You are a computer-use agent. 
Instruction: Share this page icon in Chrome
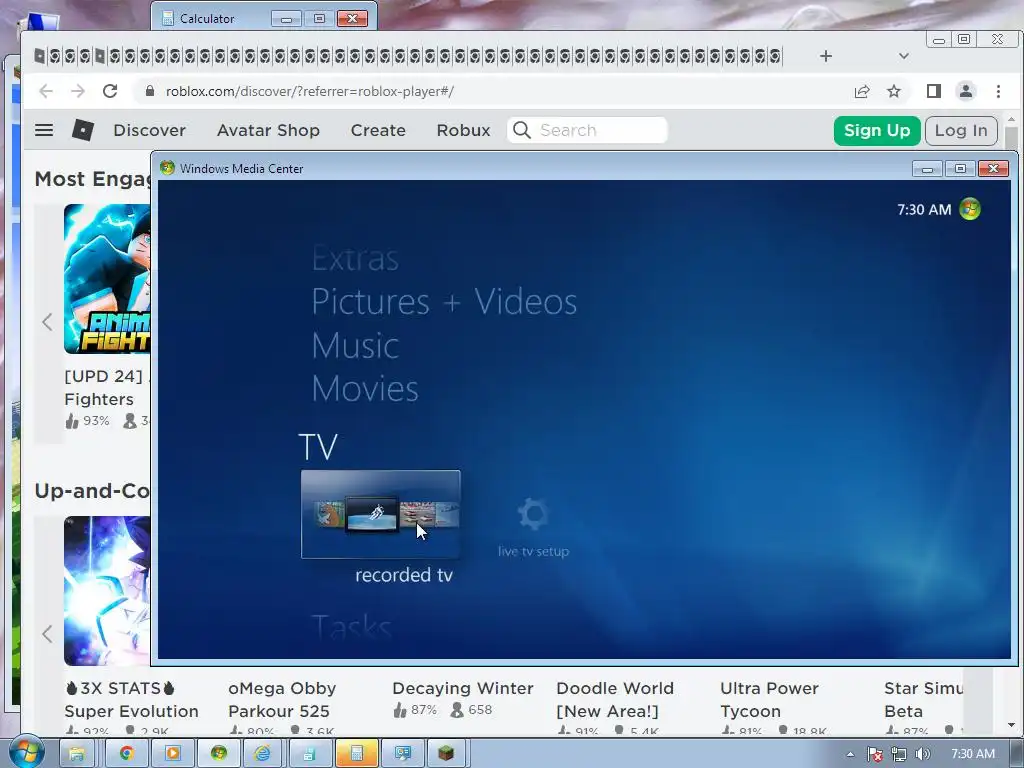point(861,91)
